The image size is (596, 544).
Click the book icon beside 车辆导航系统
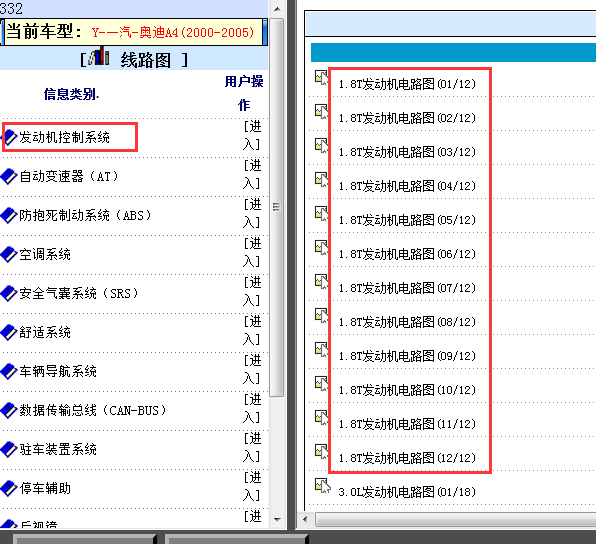coord(9,371)
